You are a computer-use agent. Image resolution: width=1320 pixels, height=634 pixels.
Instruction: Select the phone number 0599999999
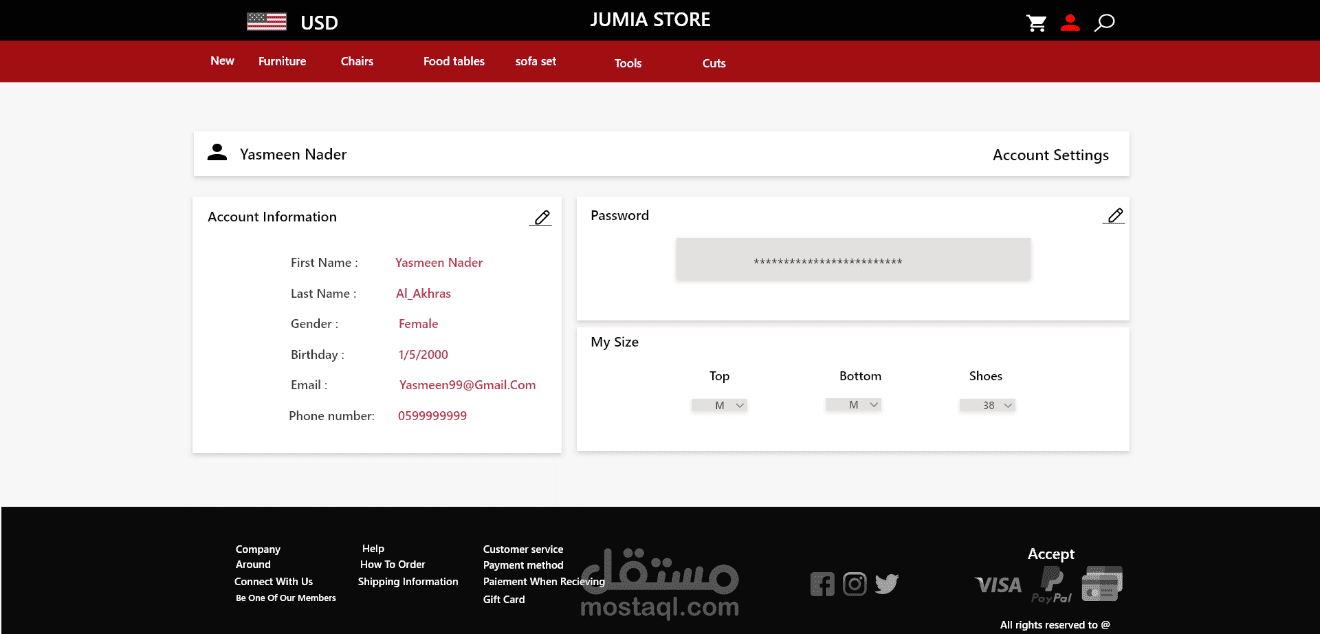click(x=432, y=416)
